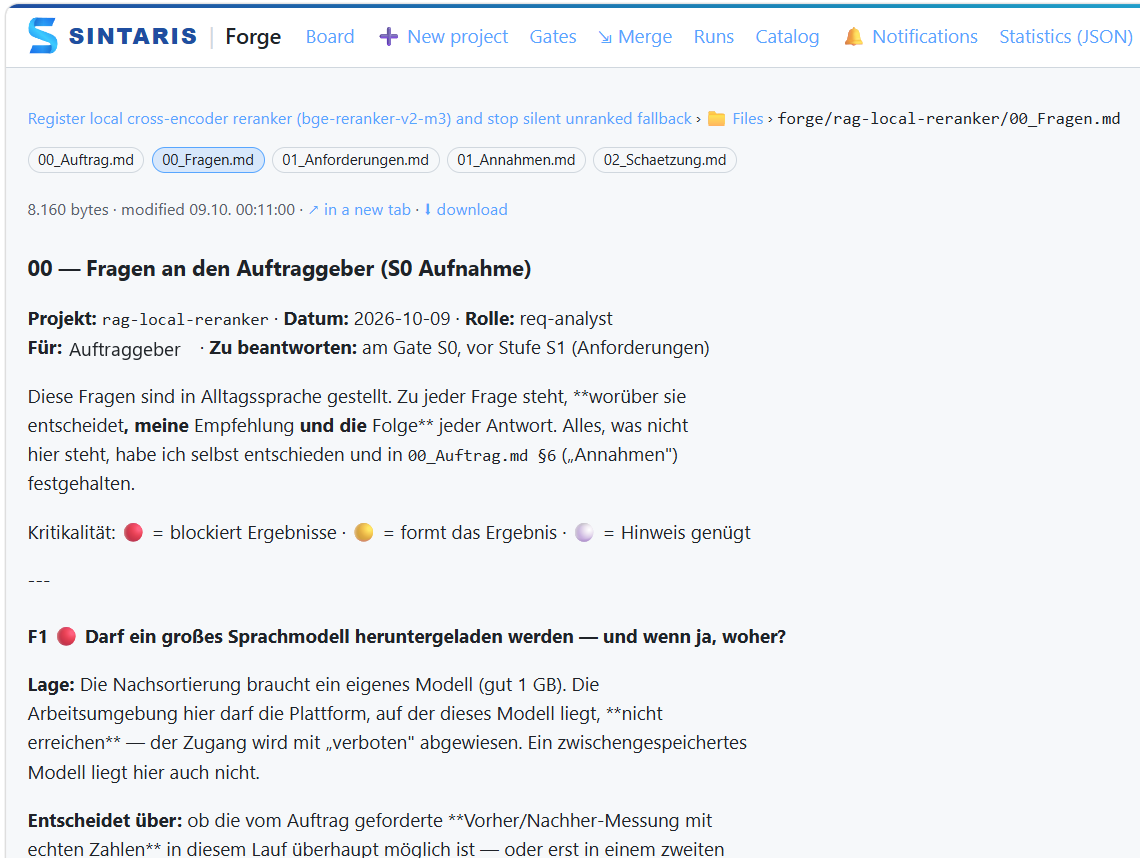Open the 01_Annahmen.md file tab
The image size is (1140, 858).
click(516, 160)
